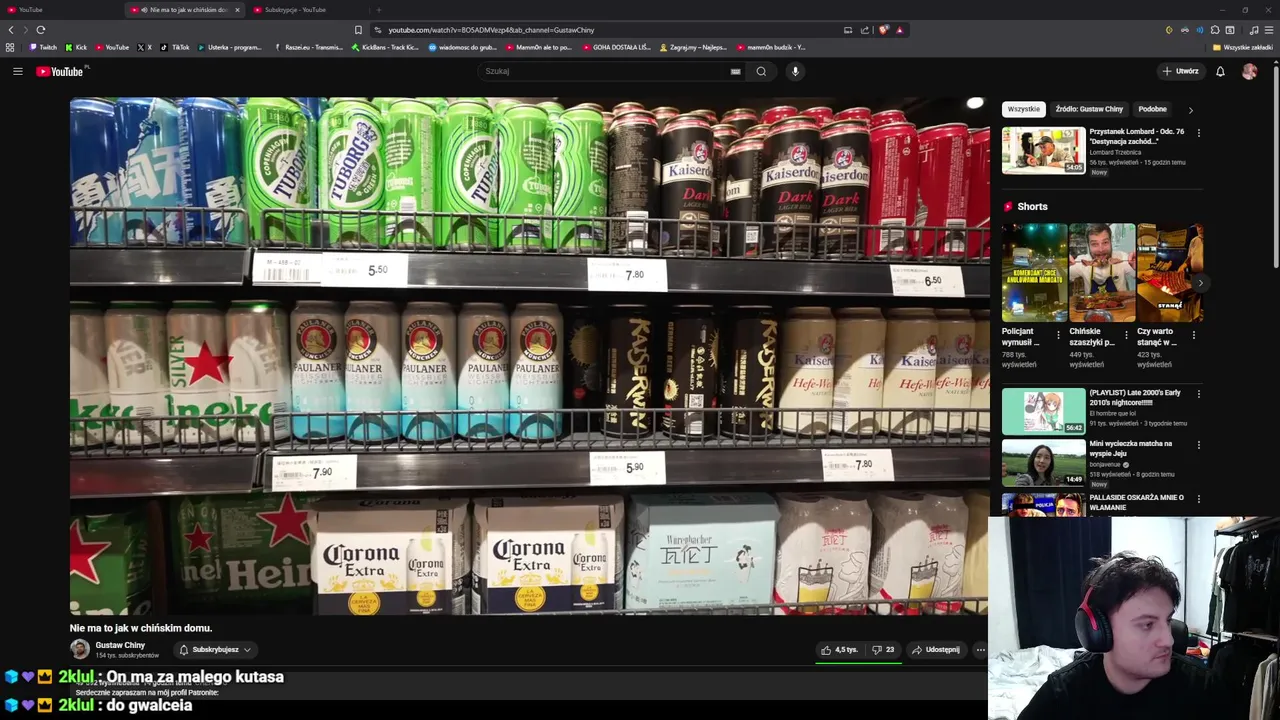Open the account avatar menu
Image resolution: width=1280 pixels, height=720 pixels.
click(1249, 71)
